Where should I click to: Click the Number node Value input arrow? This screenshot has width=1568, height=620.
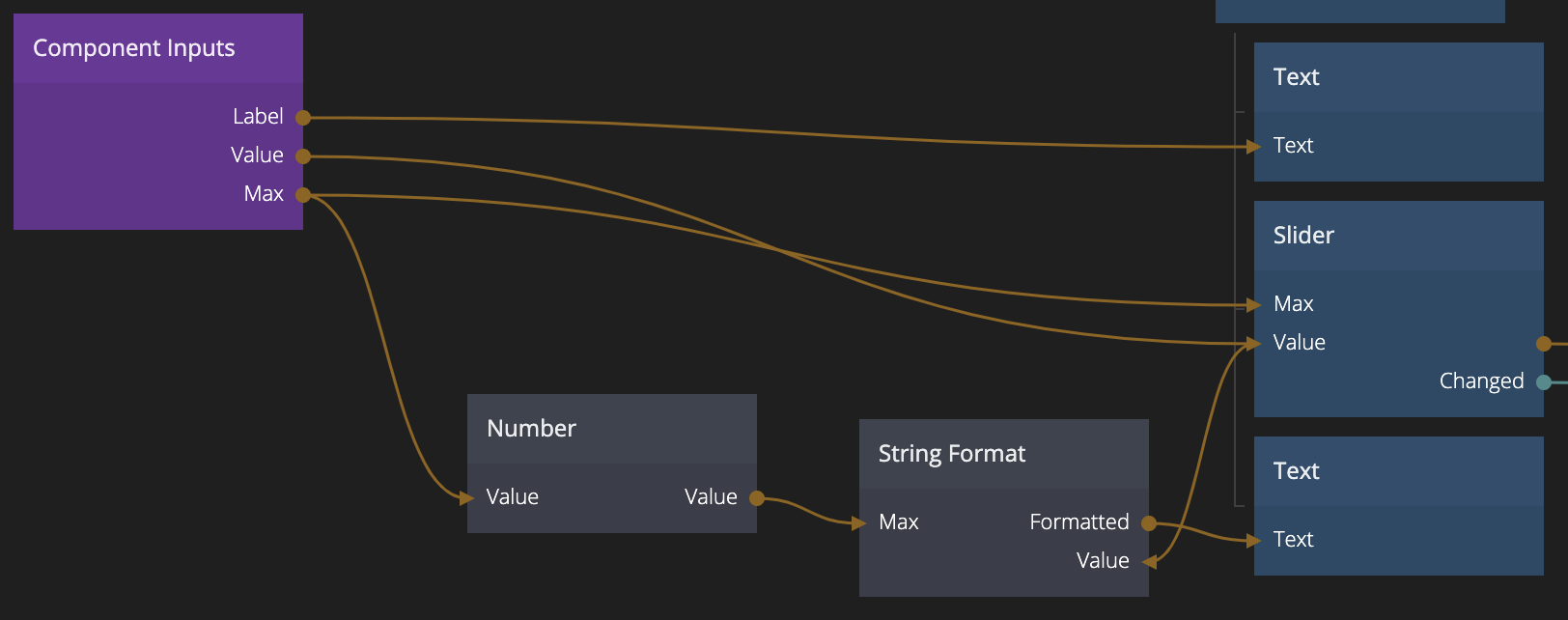467,498
